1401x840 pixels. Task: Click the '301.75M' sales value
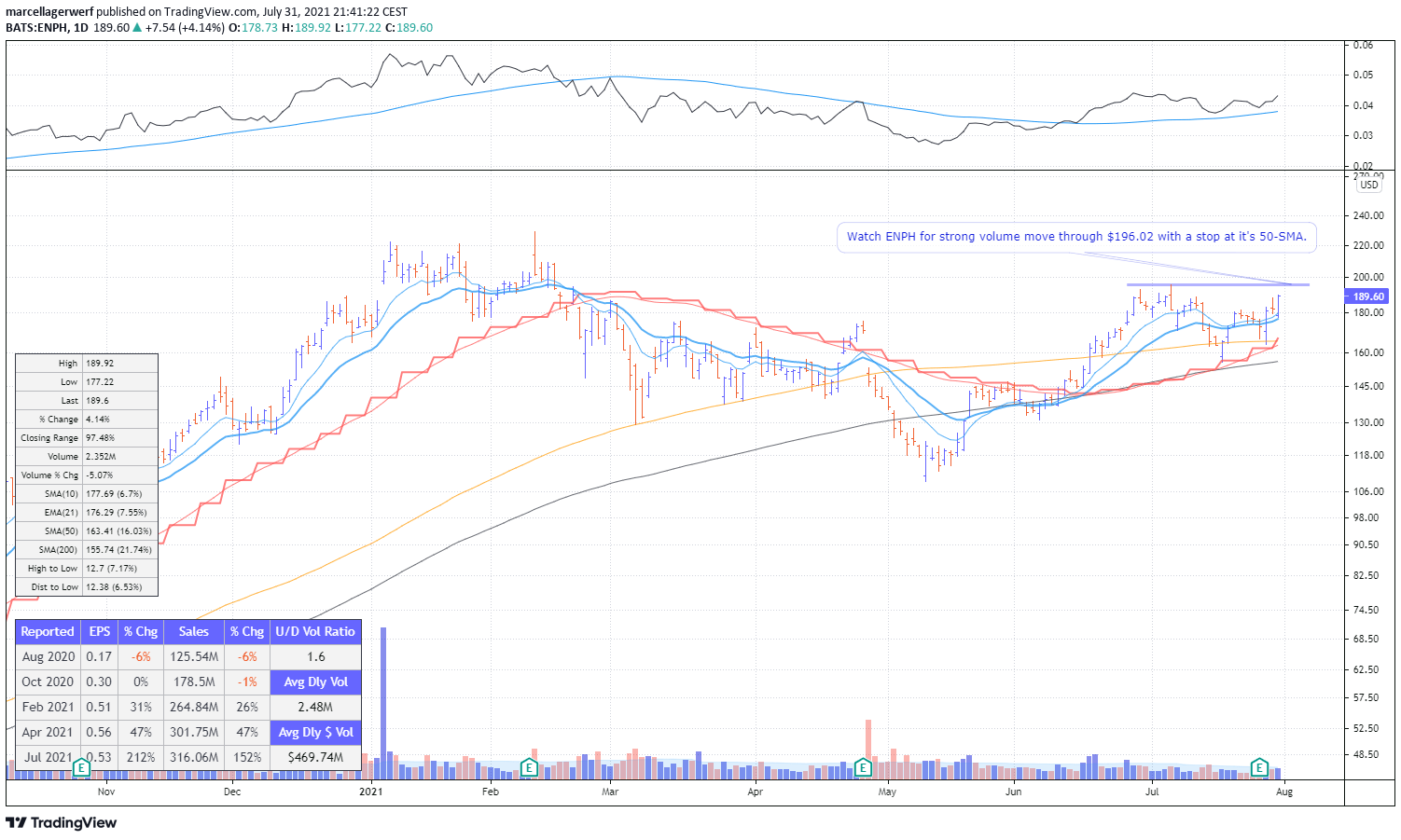(194, 733)
